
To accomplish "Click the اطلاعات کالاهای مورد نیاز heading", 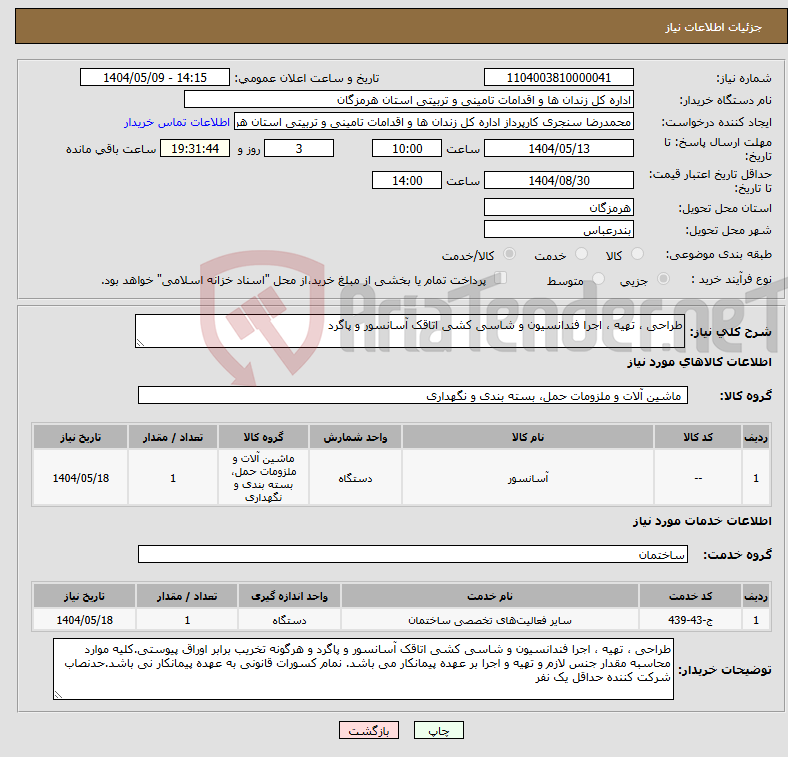I will coord(699,362).
